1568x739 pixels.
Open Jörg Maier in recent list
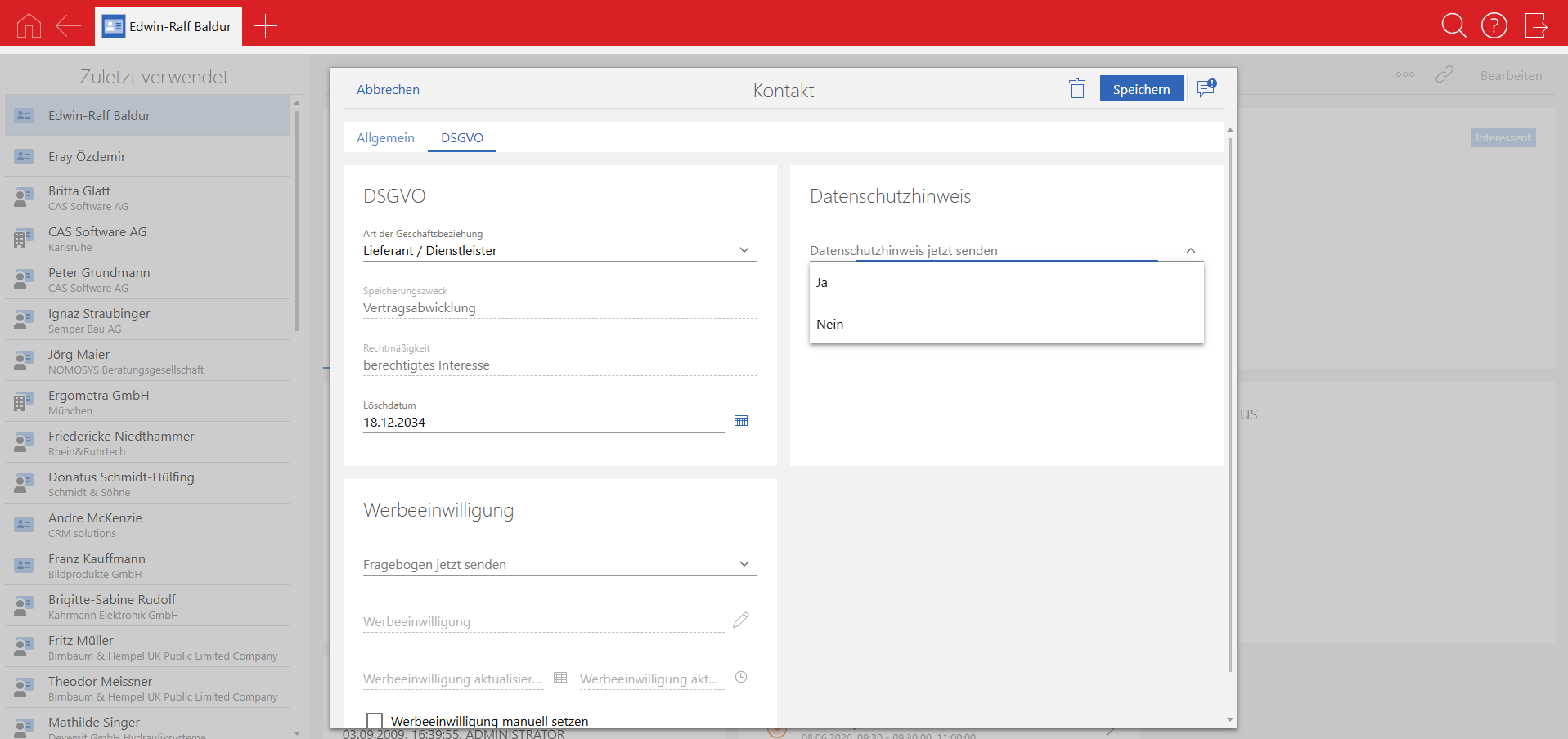[x=147, y=361]
